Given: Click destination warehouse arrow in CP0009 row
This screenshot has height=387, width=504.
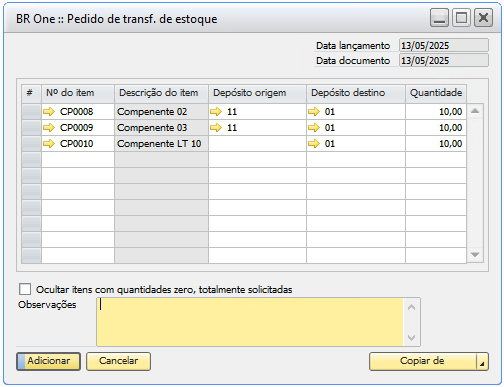Looking at the screenshot, I should [314, 128].
